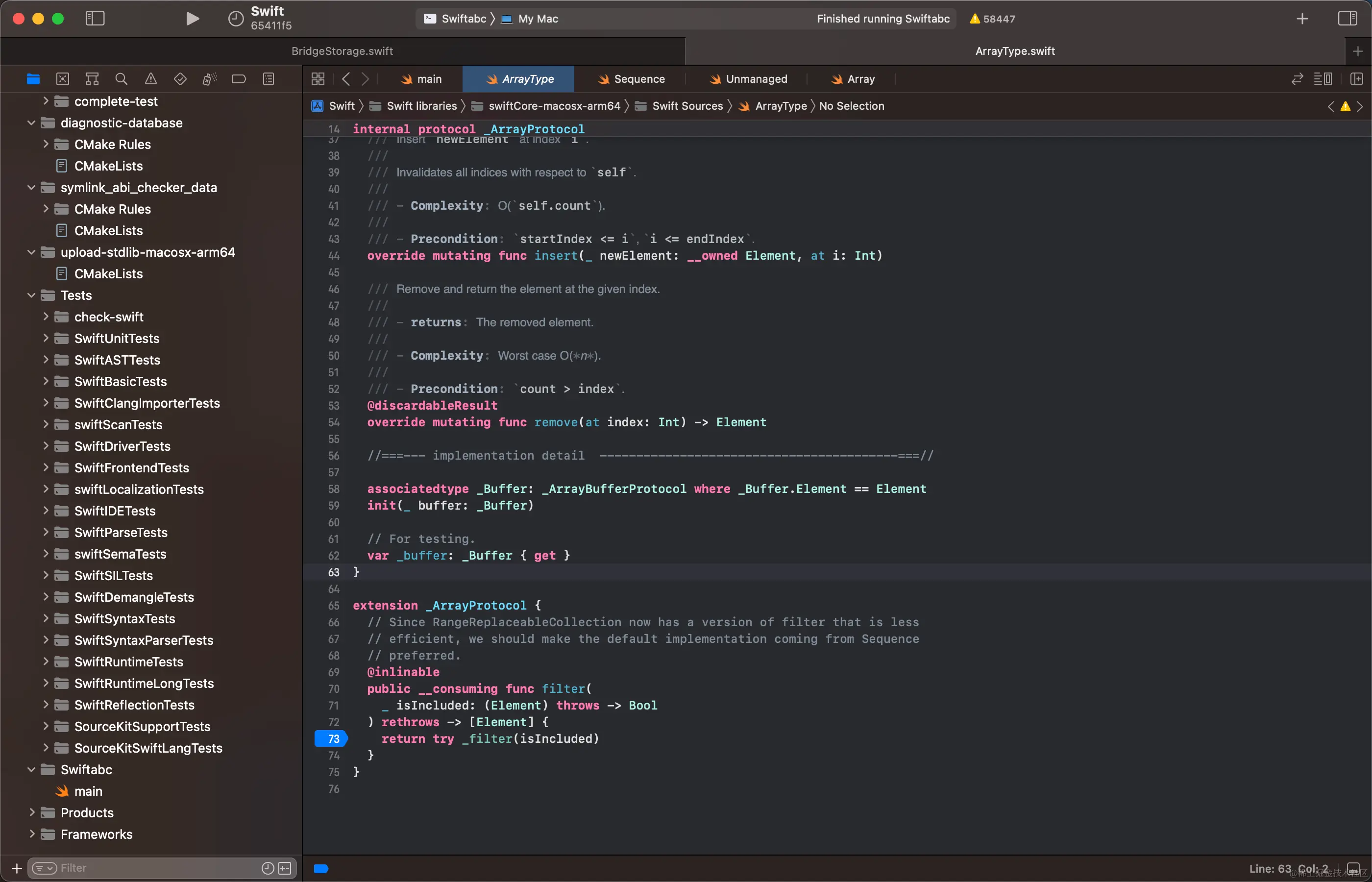Open editor options lines menu

1323,79
